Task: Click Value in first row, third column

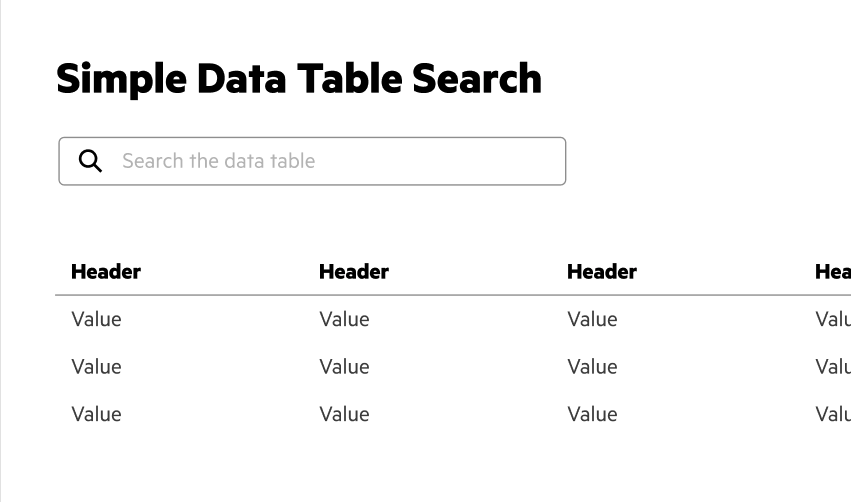Action: click(592, 320)
